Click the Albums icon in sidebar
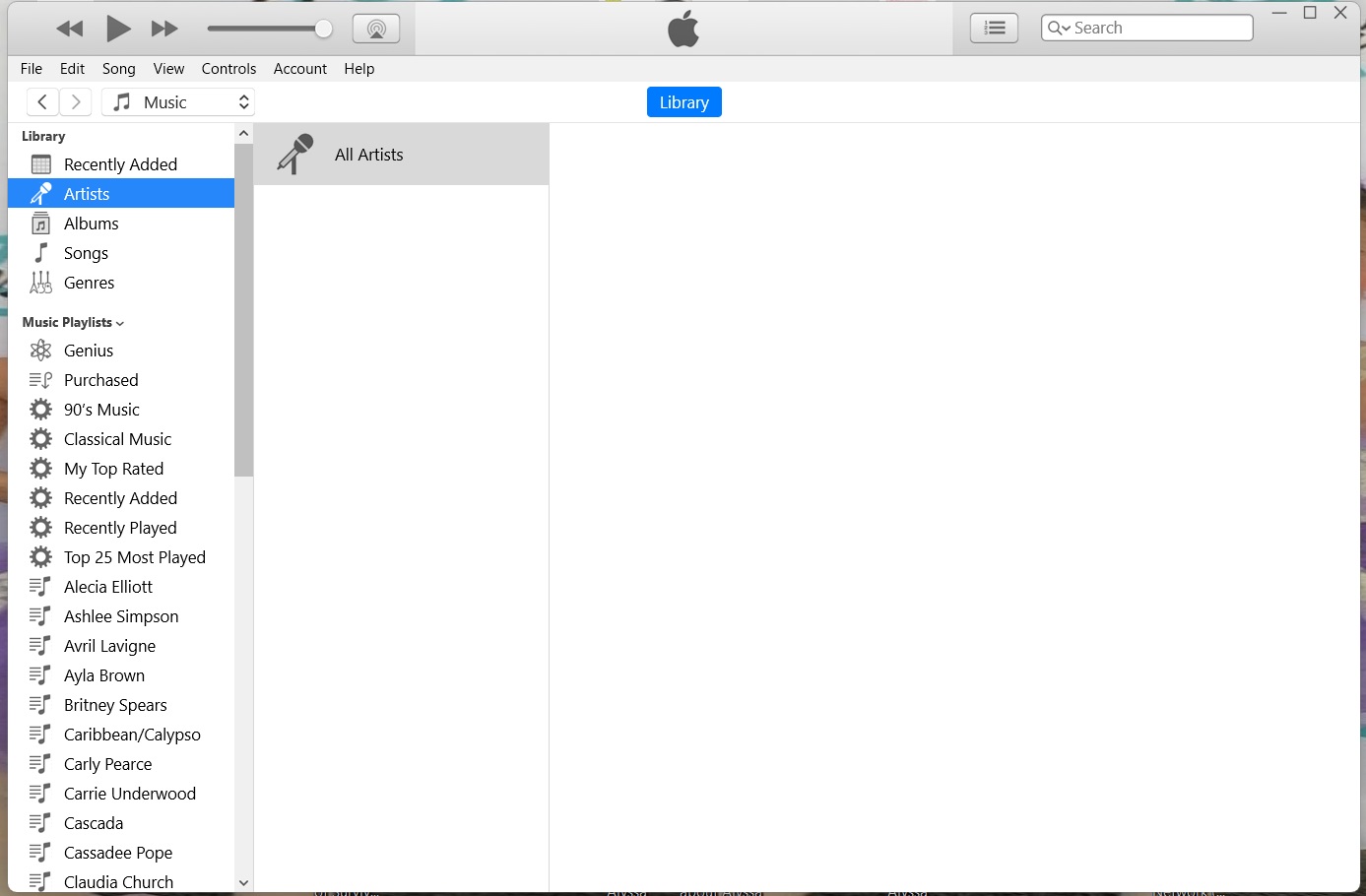This screenshot has width=1366, height=896. tap(40, 224)
